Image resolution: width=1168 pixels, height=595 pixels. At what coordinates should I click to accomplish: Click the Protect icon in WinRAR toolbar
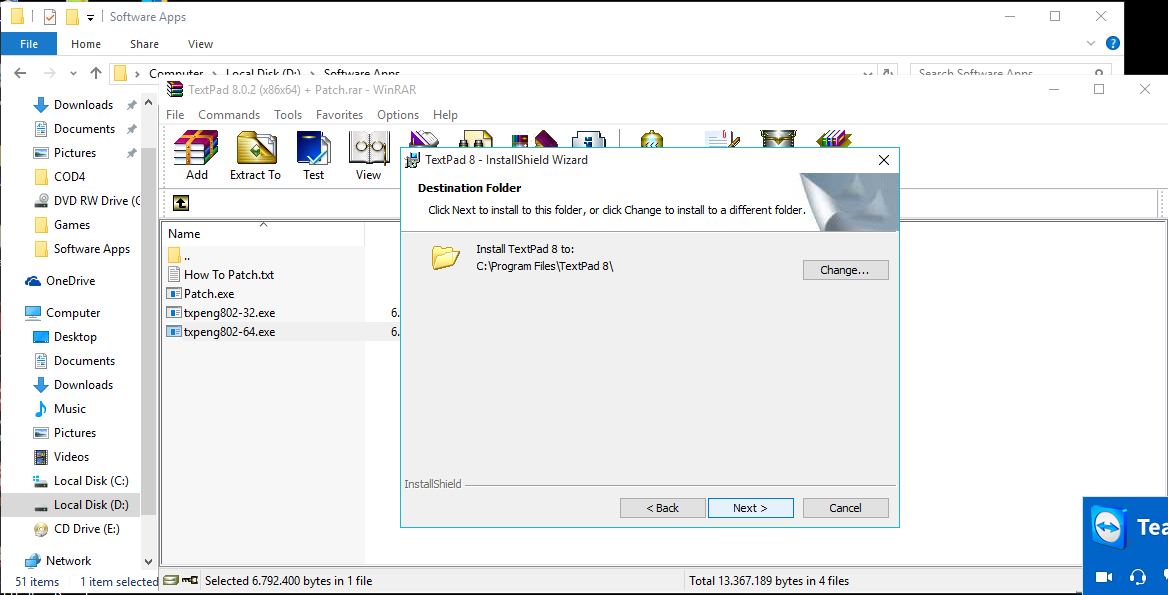pyautogui.click(x=778, y=139)
